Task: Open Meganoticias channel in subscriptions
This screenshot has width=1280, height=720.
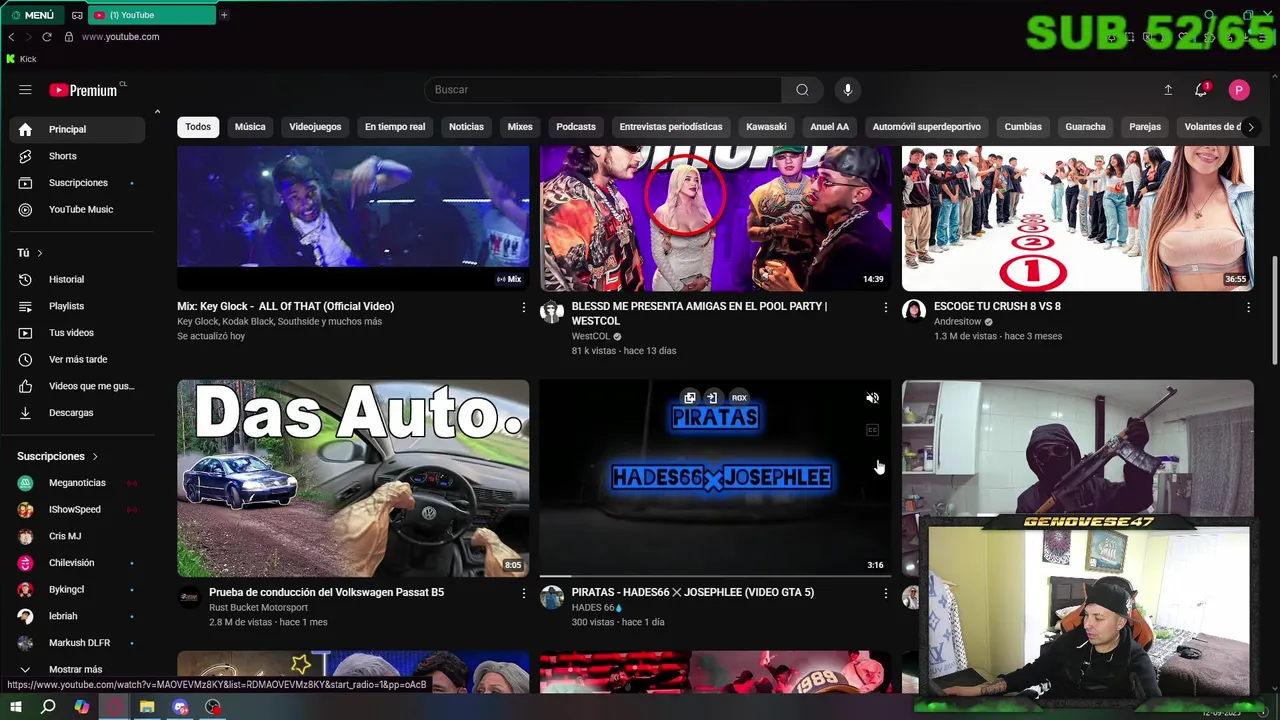Action: click(77, 483)
